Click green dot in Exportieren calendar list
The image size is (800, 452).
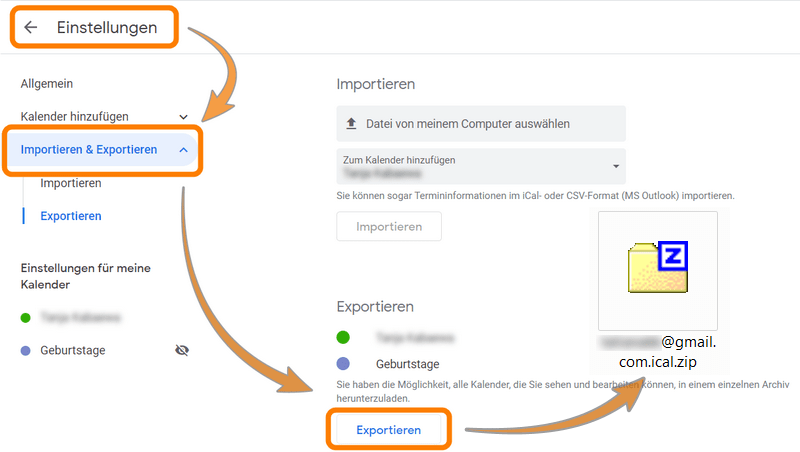coord(343,337)
